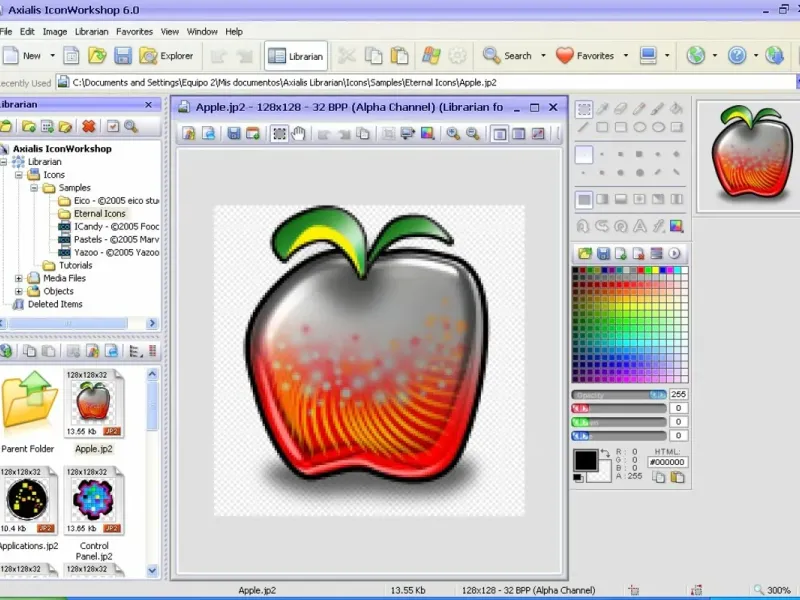Expand the Objects tree node
This screenshot has width=800, height=600.
18,291
